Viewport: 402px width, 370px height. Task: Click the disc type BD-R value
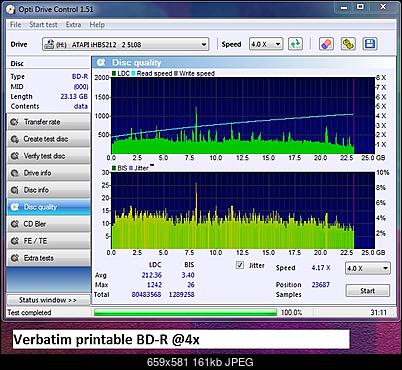tap(80, 77)
